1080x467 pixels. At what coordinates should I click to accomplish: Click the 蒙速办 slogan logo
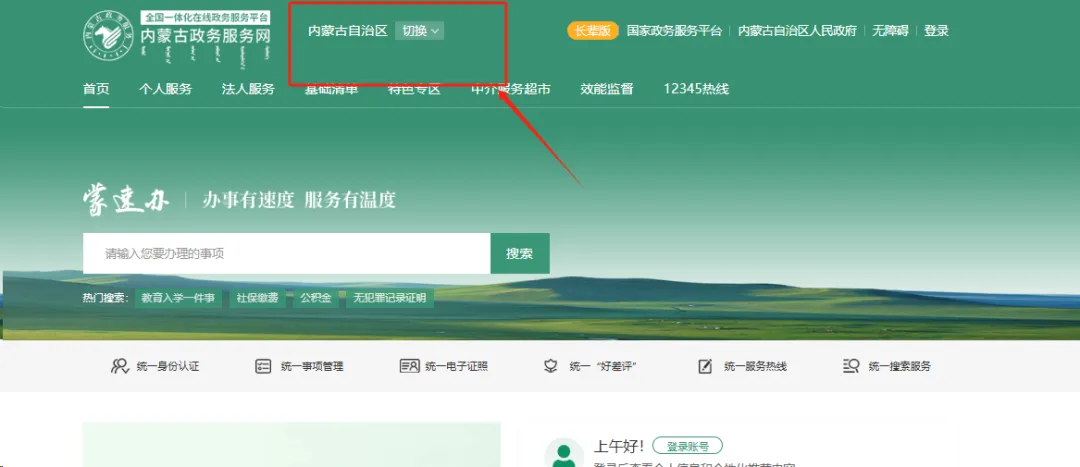click(x=125, y=200)
